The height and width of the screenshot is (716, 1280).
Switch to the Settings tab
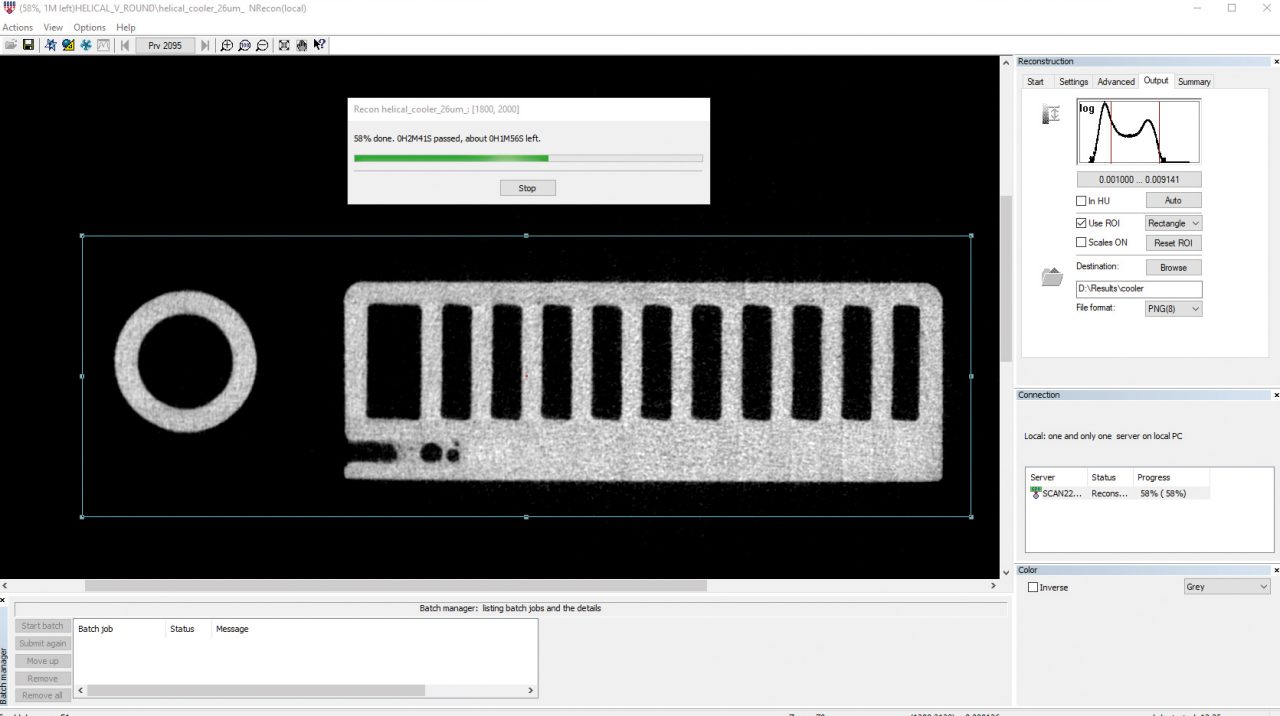1073,82
